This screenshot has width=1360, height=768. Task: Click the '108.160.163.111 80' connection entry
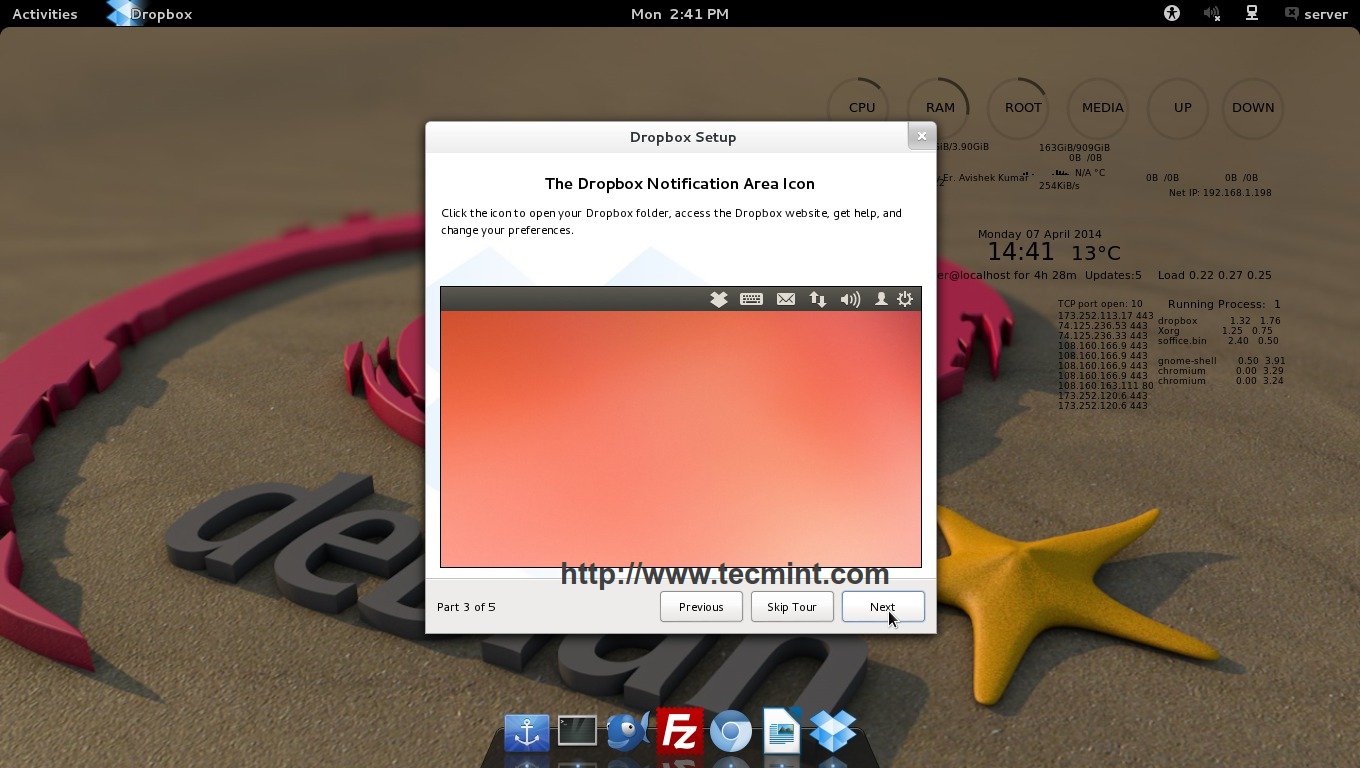[1105, 386]
